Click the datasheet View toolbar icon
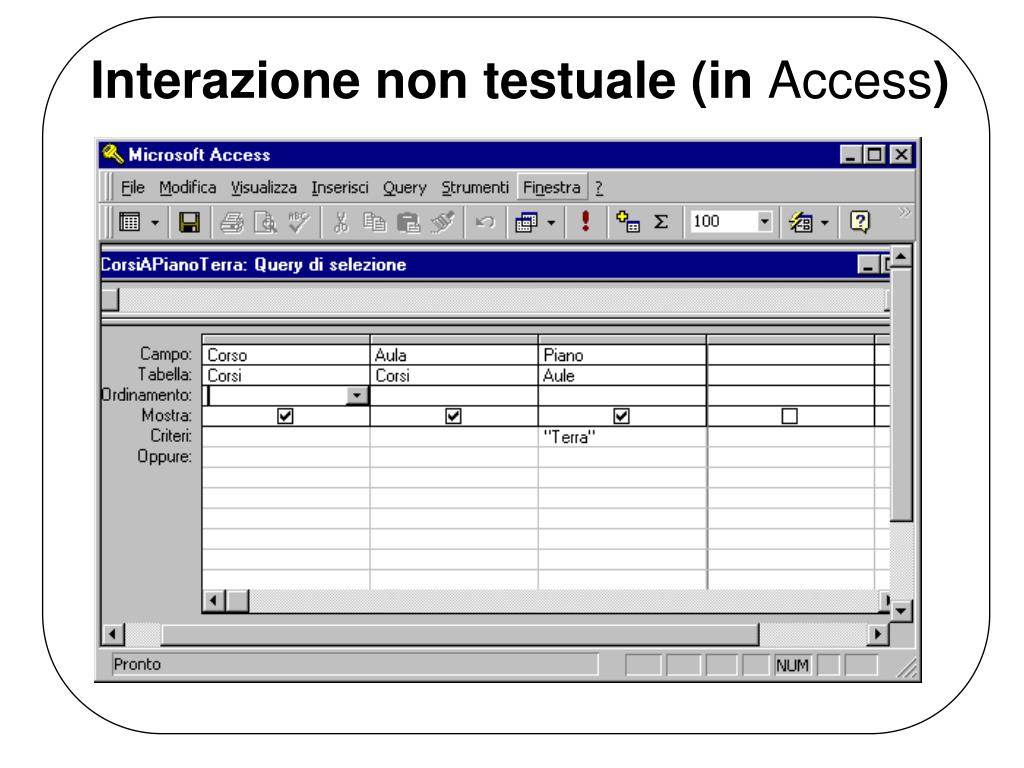This screenshot has height=768, width=1024. (129, 222)
